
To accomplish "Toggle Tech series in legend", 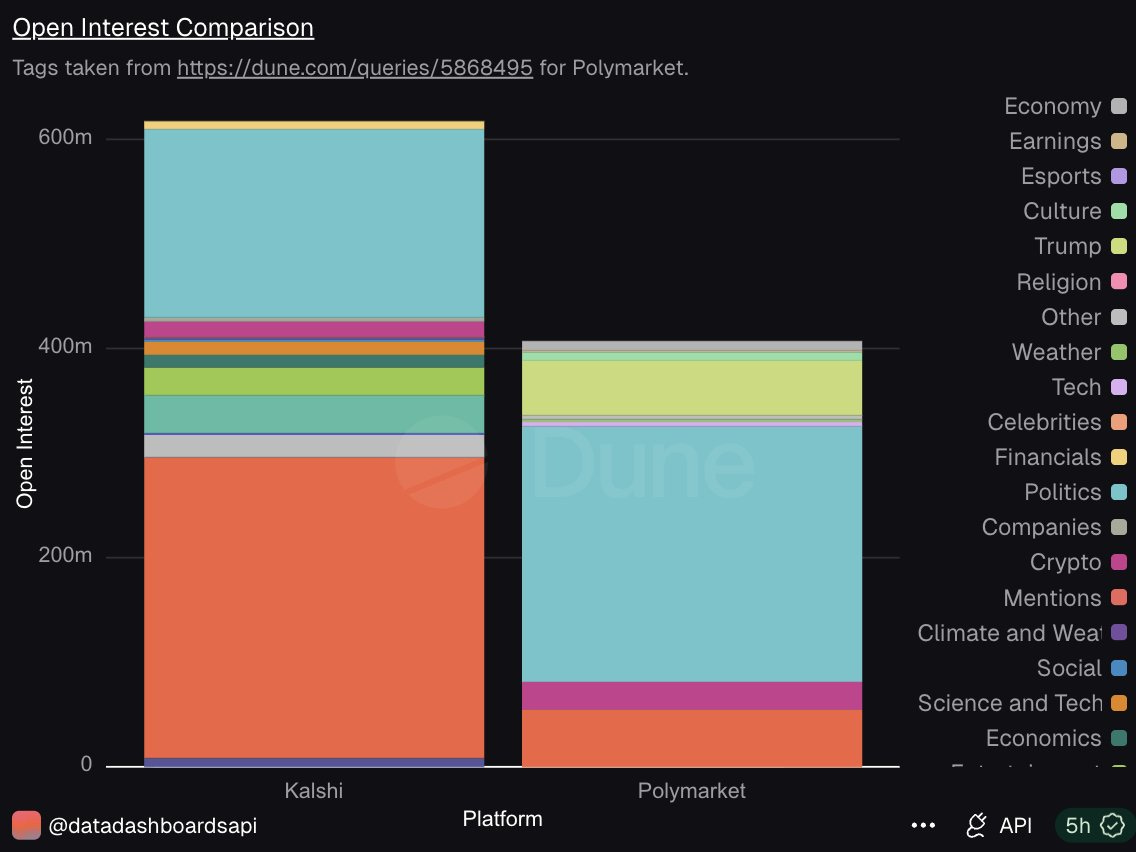I will [1089, 387].
